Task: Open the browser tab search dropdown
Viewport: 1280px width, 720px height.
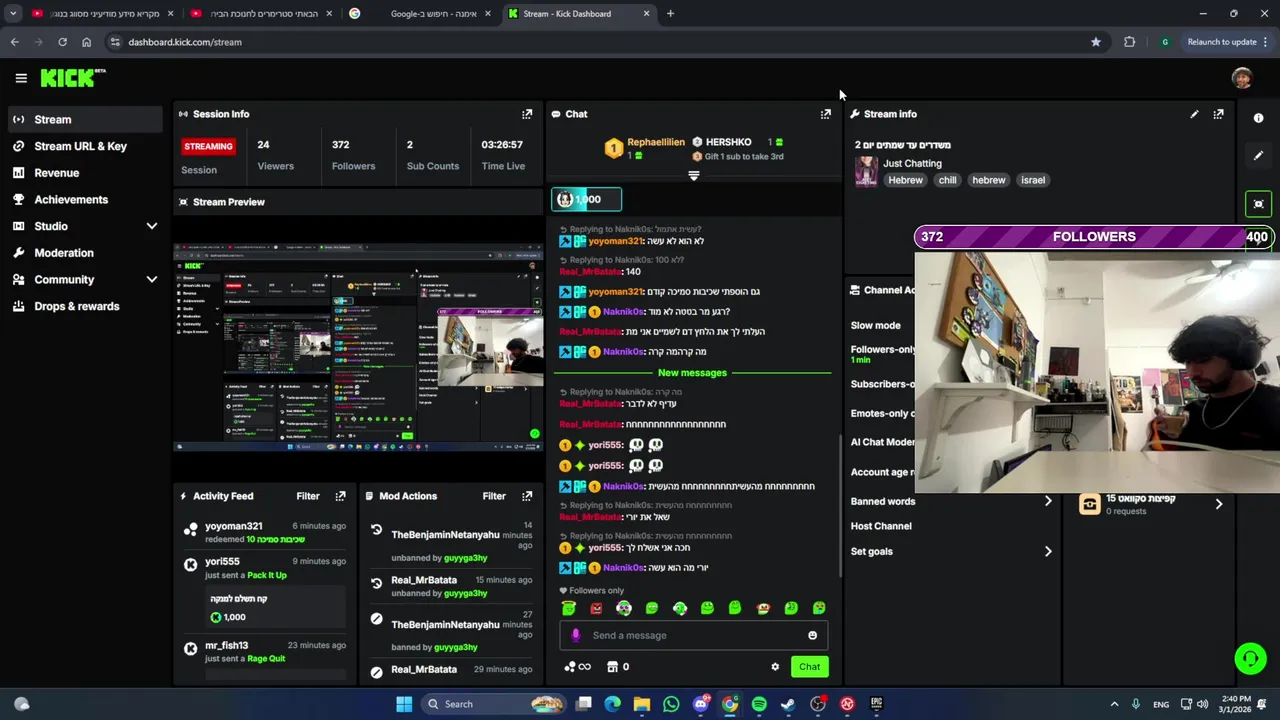Action: click(13, 14)
